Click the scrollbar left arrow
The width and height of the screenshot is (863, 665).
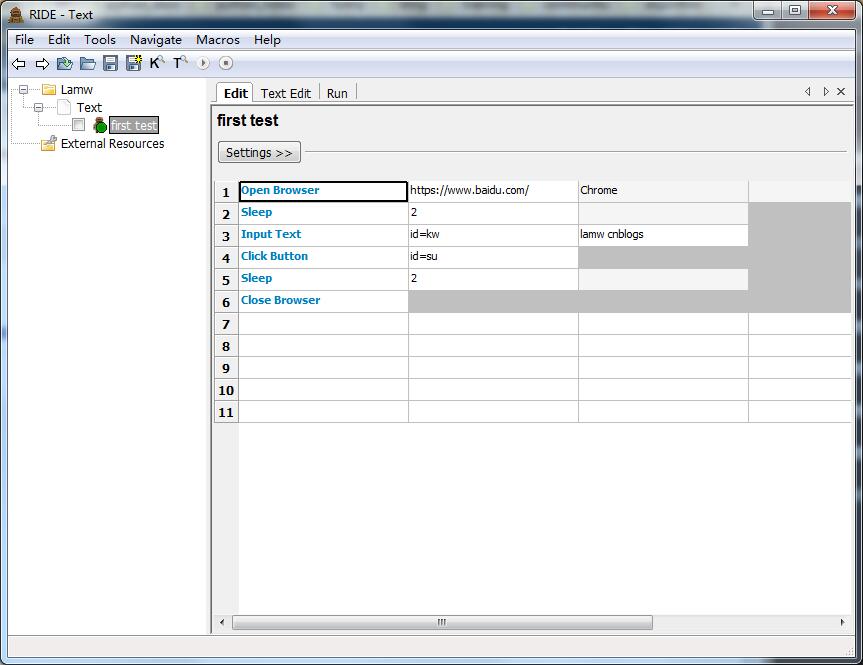pos(222,623)
